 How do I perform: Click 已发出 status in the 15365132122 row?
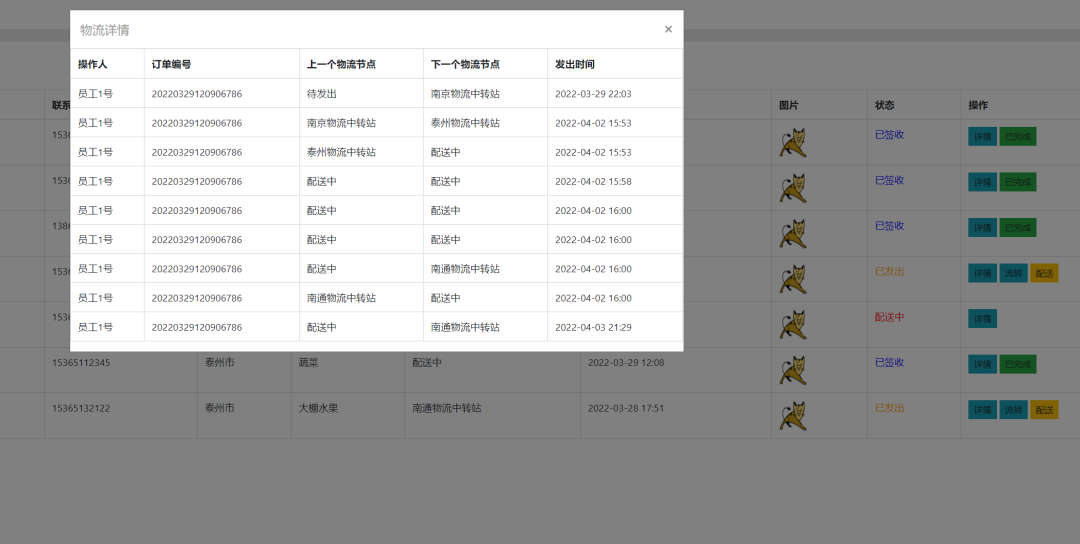(x=889, y=408)
